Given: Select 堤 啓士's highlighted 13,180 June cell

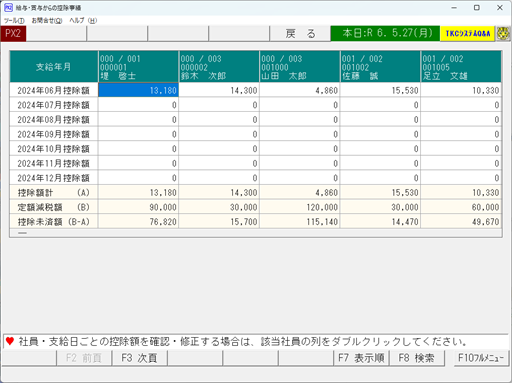Looking at the screenshot, I should click(x=138, y=90).
